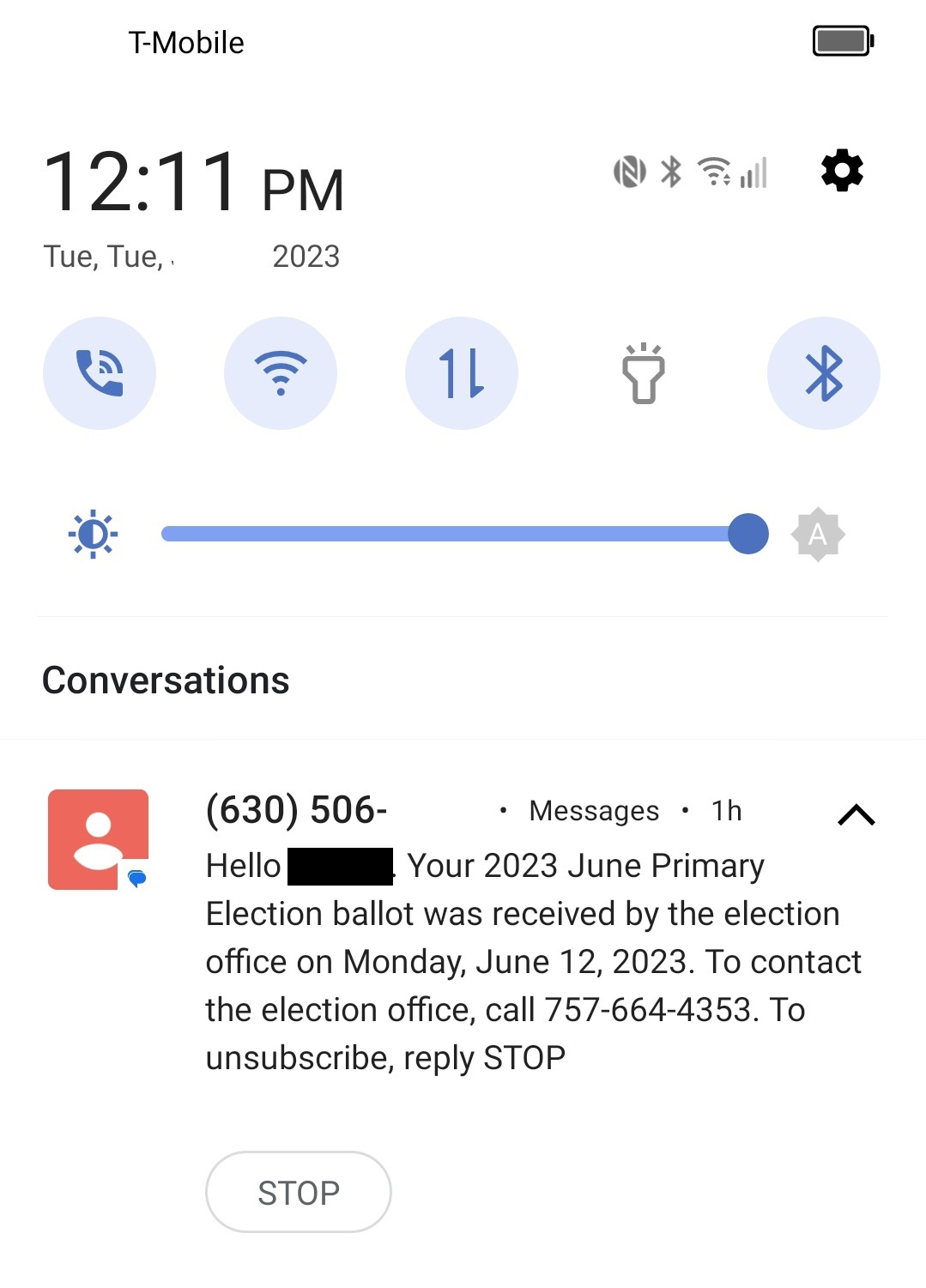This screenshot has width=926, height=1288.
Task: Toggle the Wi-Fi calling quick tile
Action: point(100,373)
